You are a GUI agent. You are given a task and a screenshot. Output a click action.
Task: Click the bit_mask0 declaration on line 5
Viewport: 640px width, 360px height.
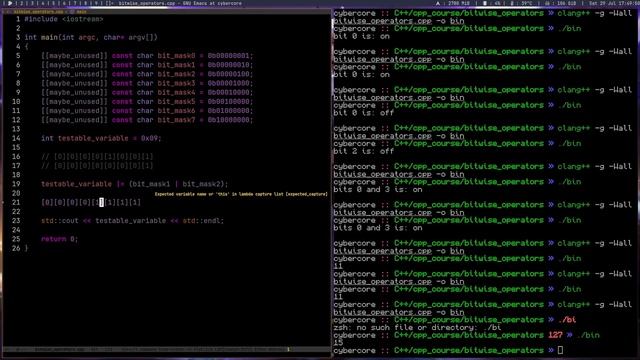click(x=147, y=56)
